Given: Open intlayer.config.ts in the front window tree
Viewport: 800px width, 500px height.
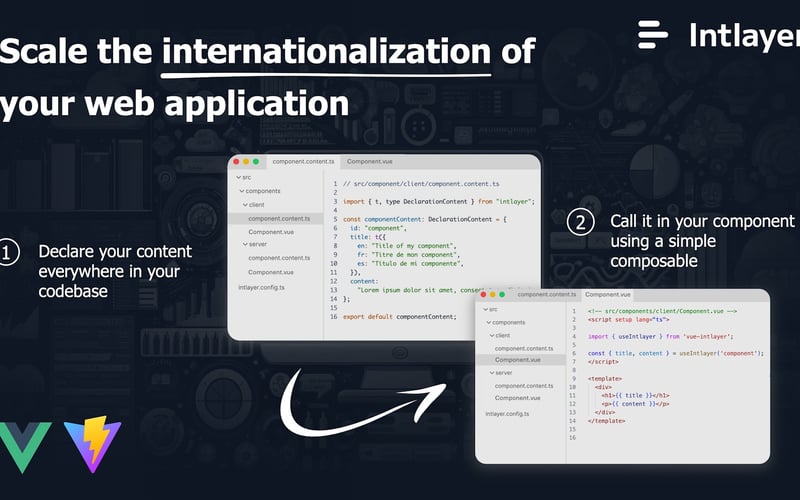Looking at the screenshot, I should [507, 414].
